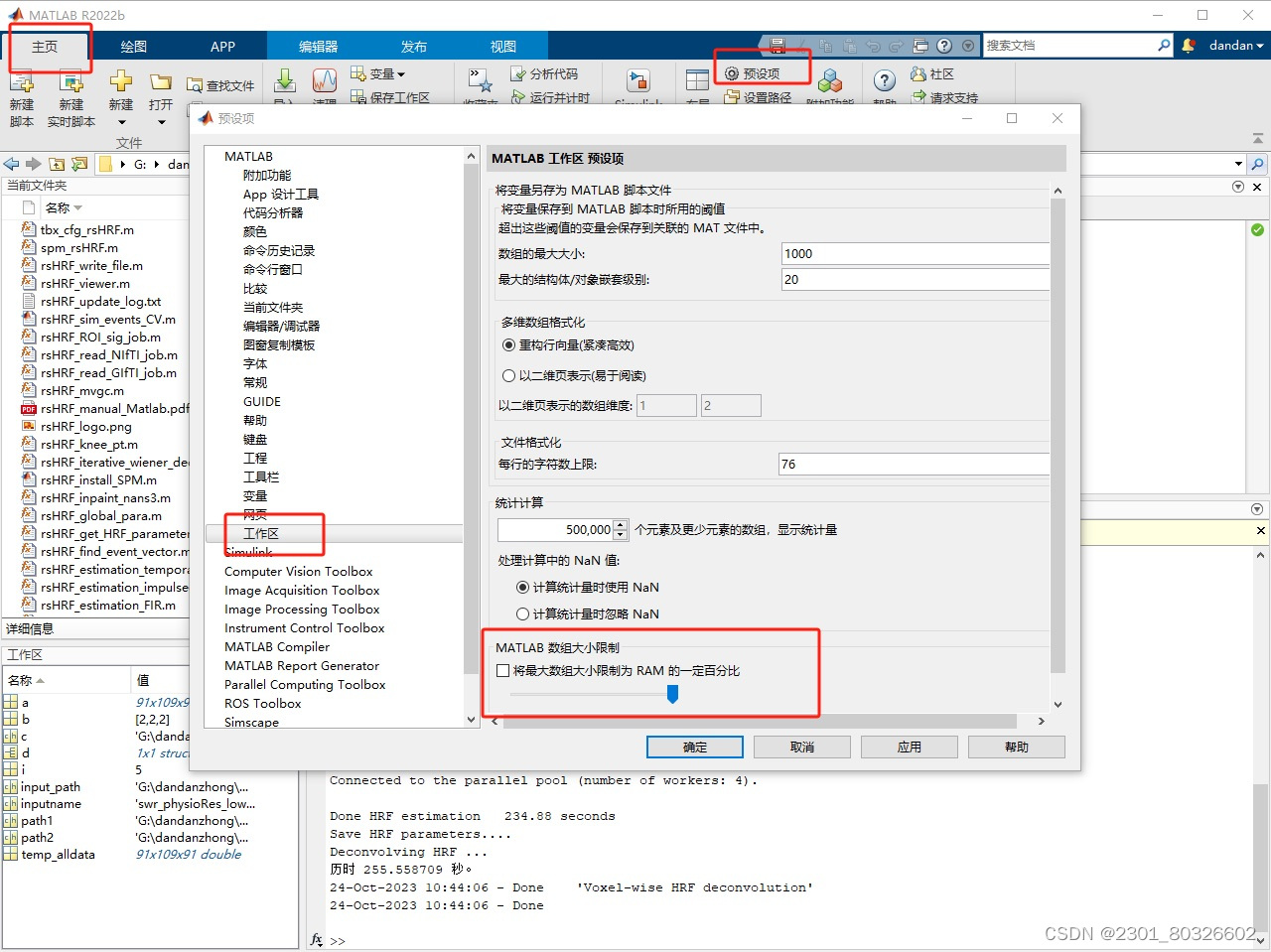Open the 预设项 preferences gear icon
This screenshot has height=952, width=1271.
point(755,72)
